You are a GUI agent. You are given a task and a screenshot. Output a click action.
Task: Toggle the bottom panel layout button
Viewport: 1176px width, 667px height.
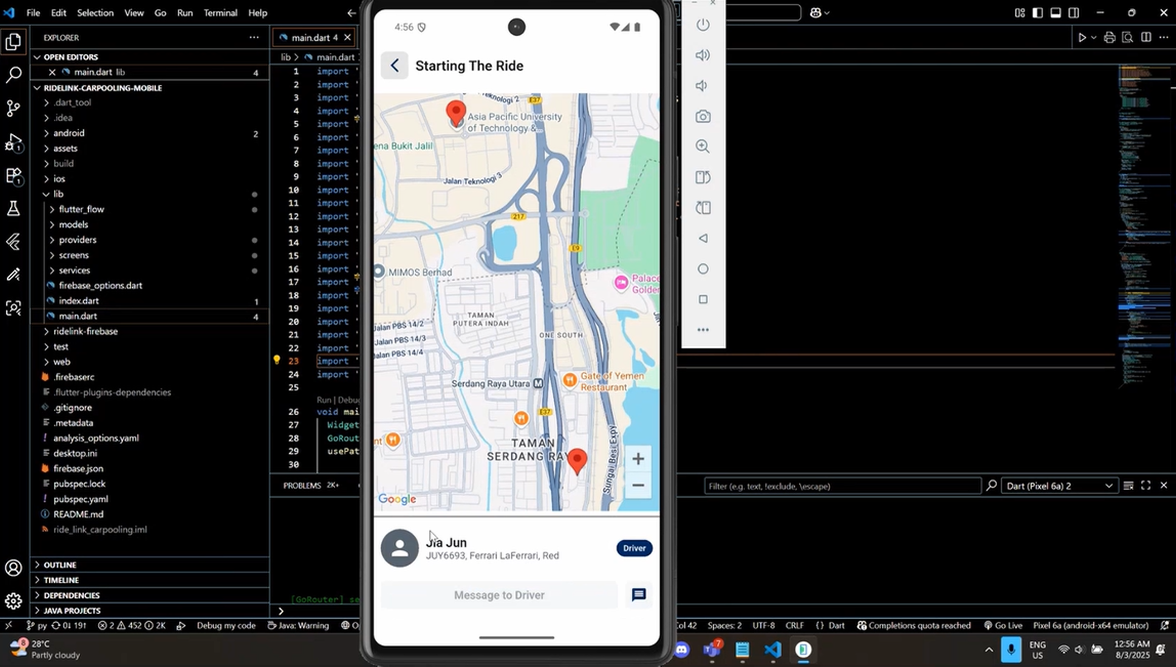[1055, 13]
